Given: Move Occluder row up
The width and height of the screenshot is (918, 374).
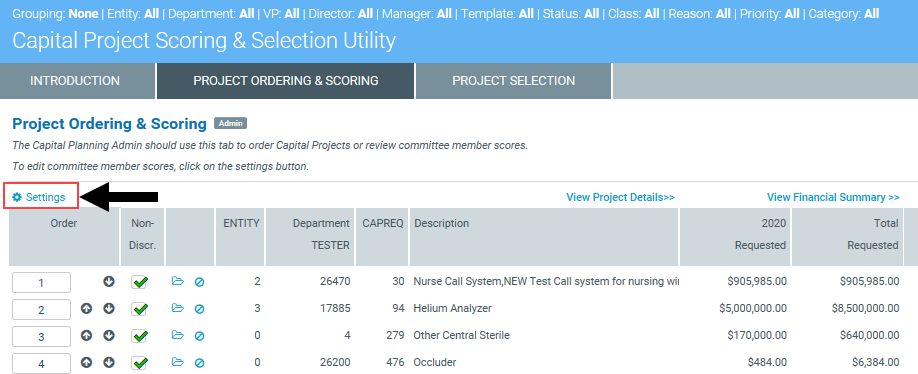Looking at the screenshot, I should pyautogui.click(x=87, y=363).
